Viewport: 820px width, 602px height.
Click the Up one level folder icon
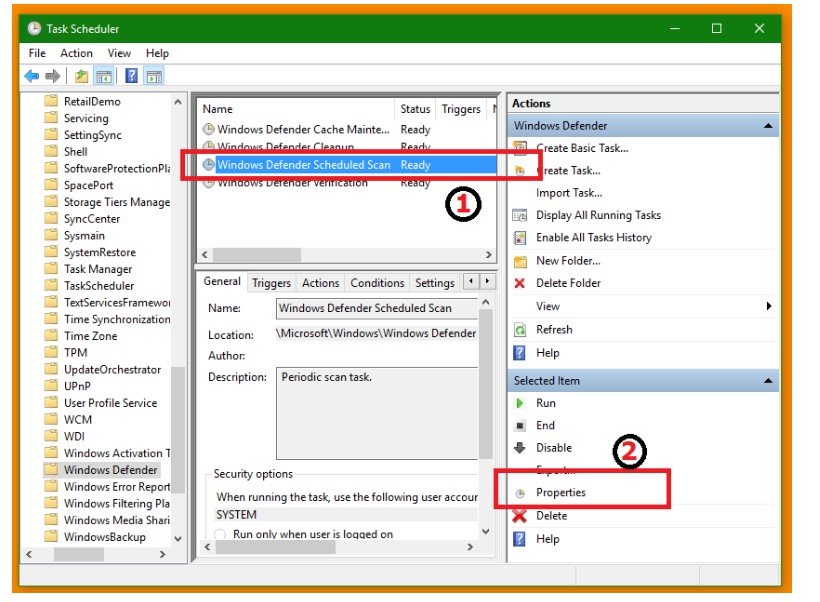[x=81, y=76]
